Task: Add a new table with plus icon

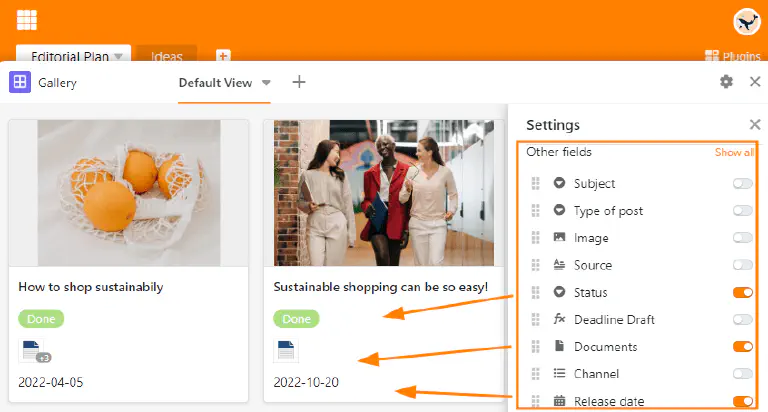Action: pyautogui.click(x=223, y=56)
